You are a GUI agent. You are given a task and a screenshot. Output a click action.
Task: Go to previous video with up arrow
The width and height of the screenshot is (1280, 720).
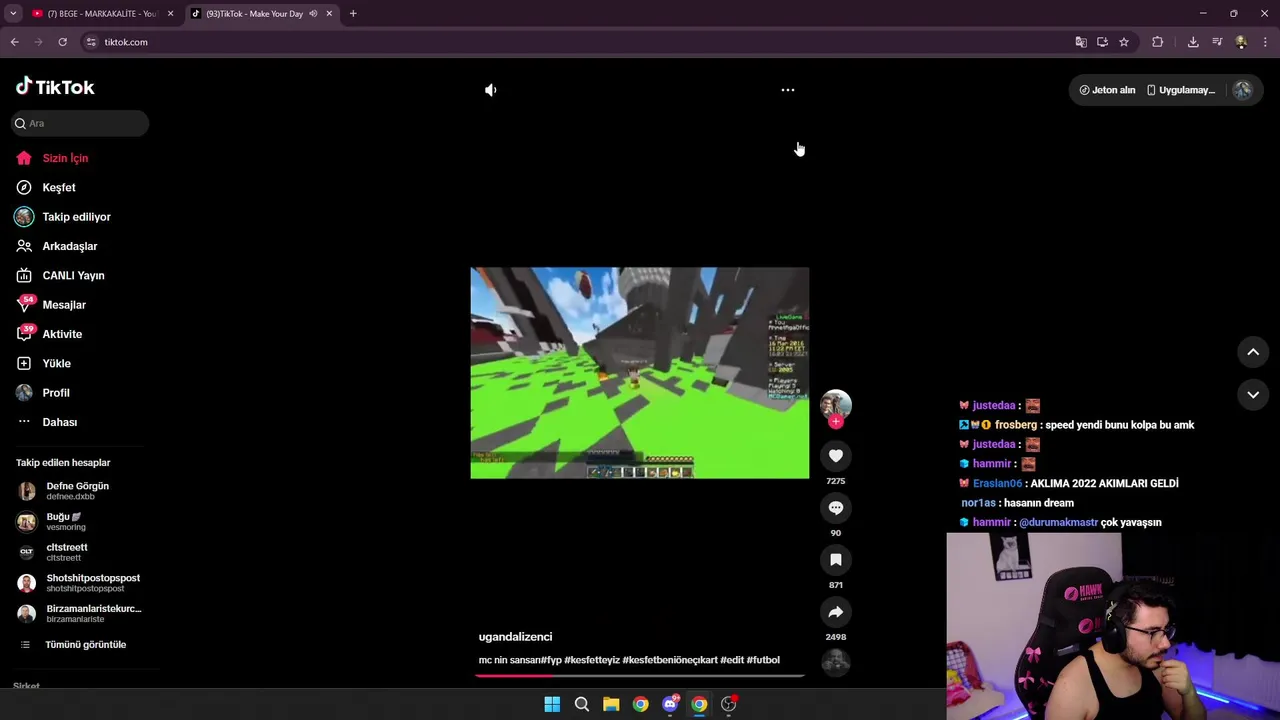pyautogui.click(x=1253, y=352)
